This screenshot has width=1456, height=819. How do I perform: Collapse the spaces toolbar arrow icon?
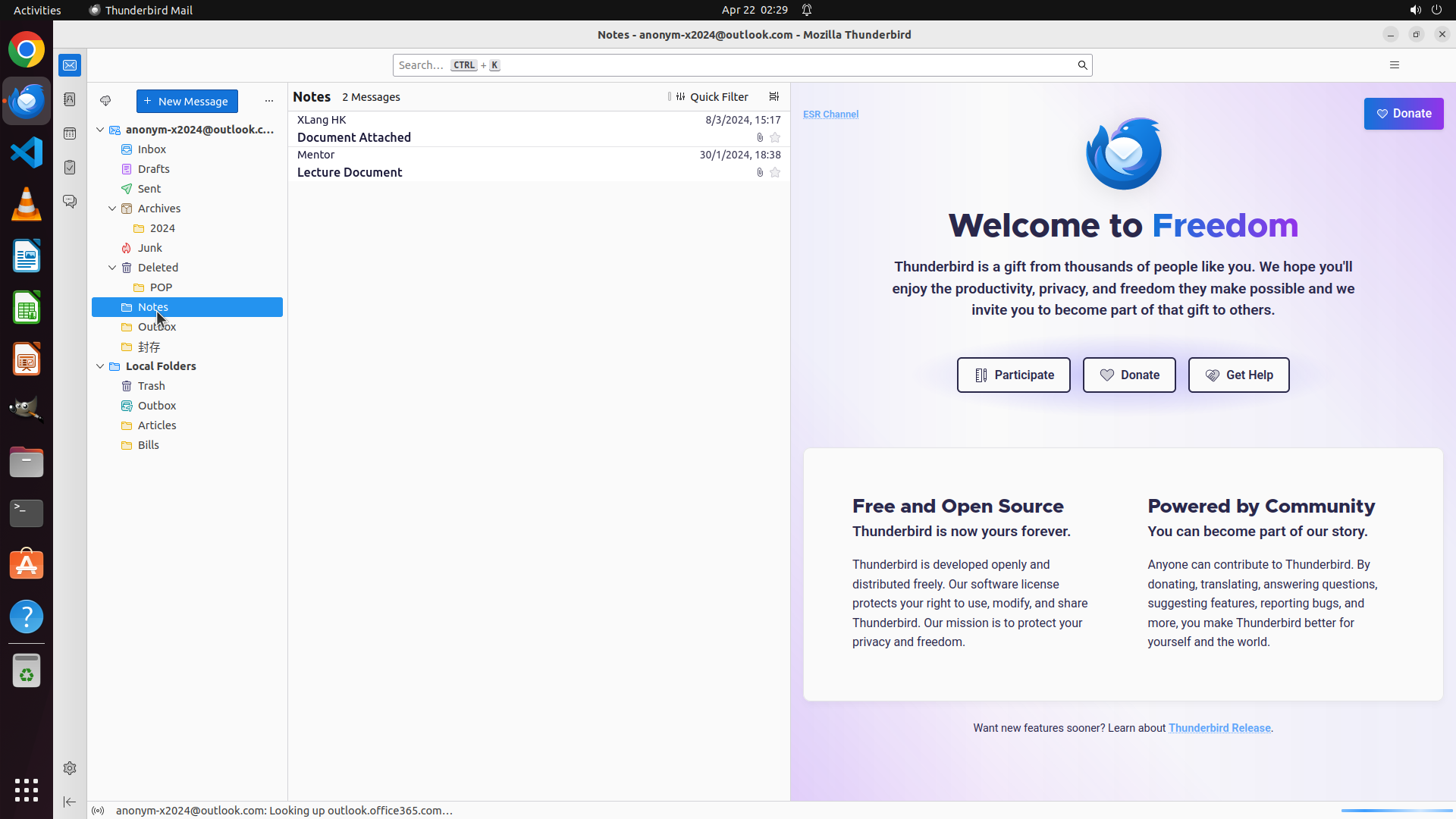click(70, 802)
